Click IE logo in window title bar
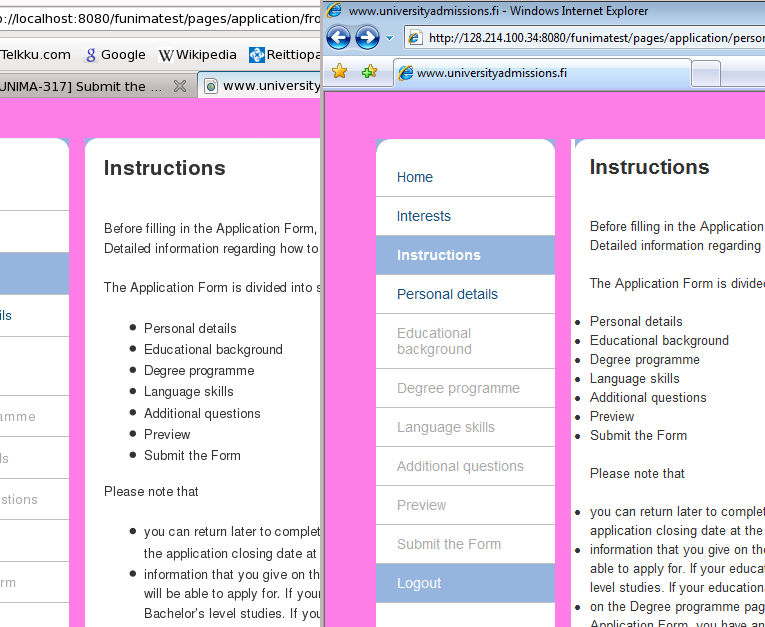Screen dimensions: 765x627 334,10
